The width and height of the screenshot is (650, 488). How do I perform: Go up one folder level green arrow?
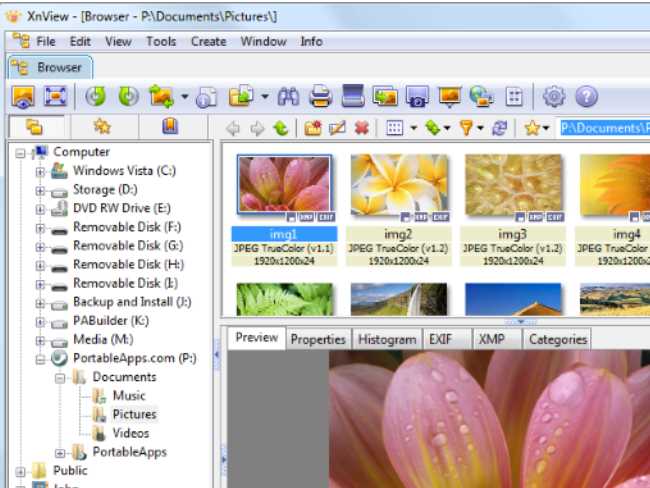coord(281,128)
